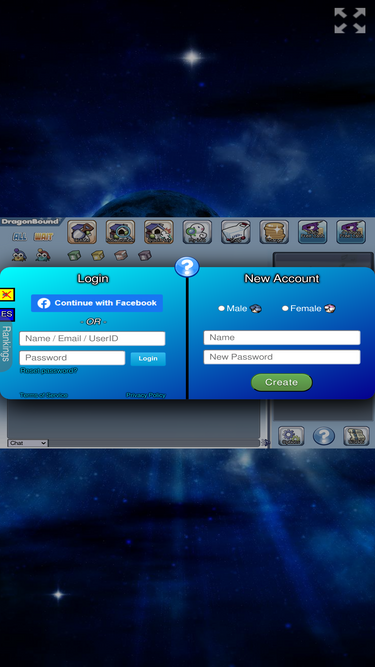Open the Terms of Service link

(x=43, y=395)
